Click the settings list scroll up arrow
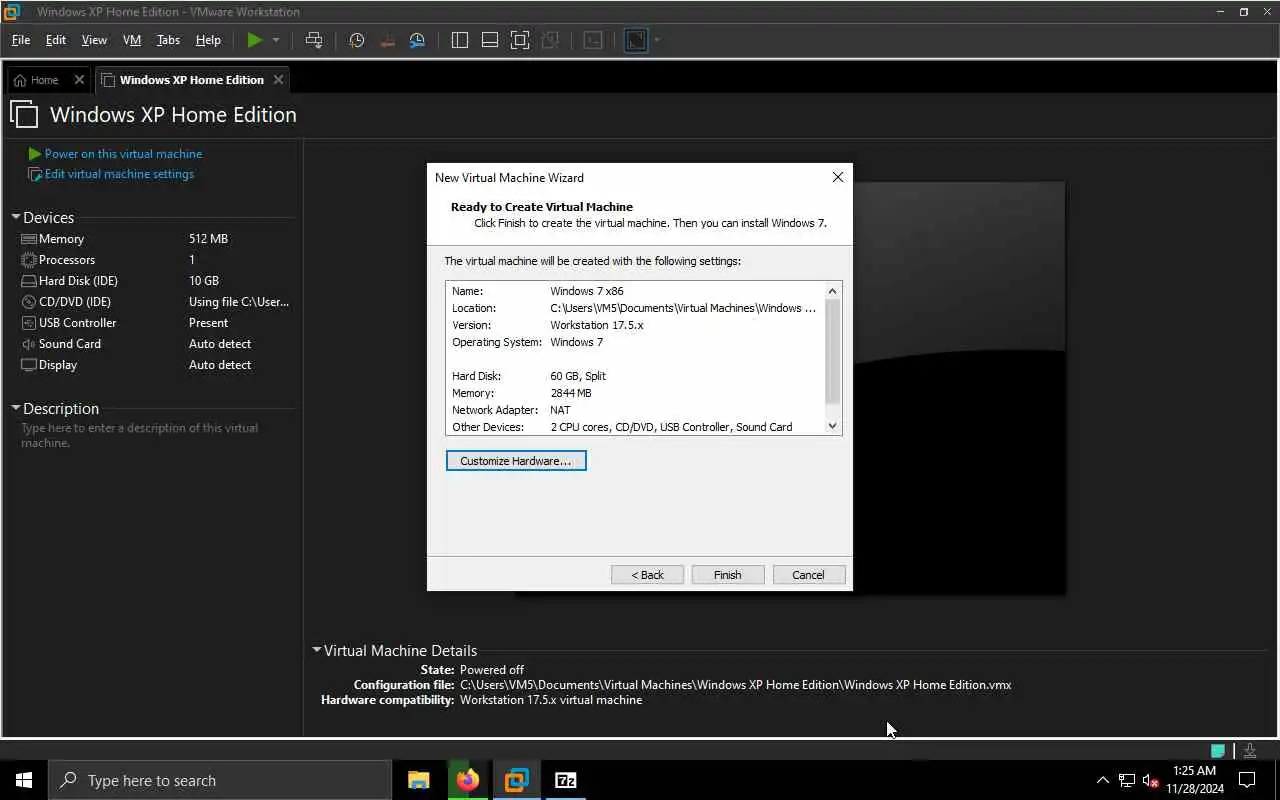 coord(832,291)
